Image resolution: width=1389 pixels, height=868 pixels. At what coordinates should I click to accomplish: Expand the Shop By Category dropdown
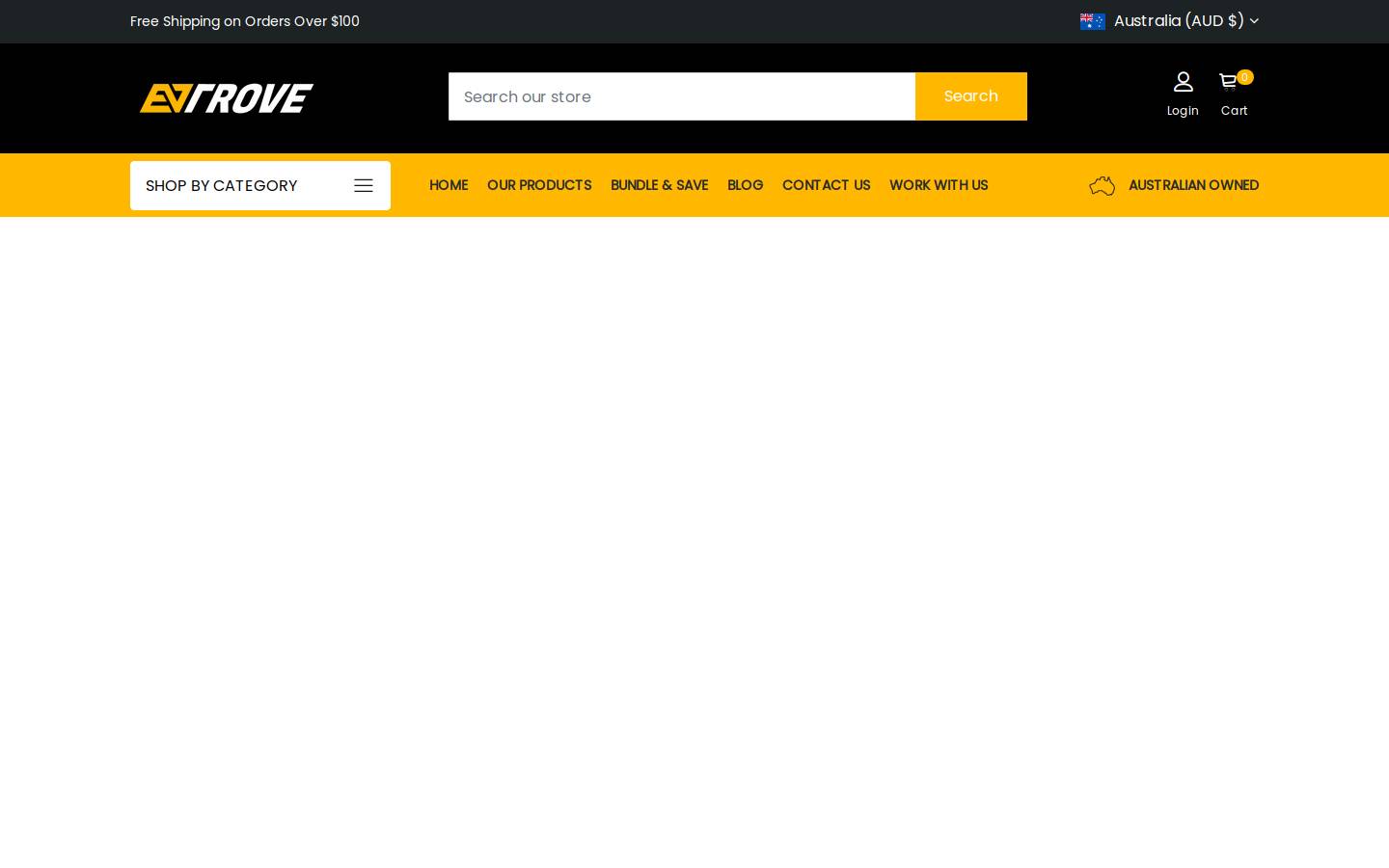(260, 185)
